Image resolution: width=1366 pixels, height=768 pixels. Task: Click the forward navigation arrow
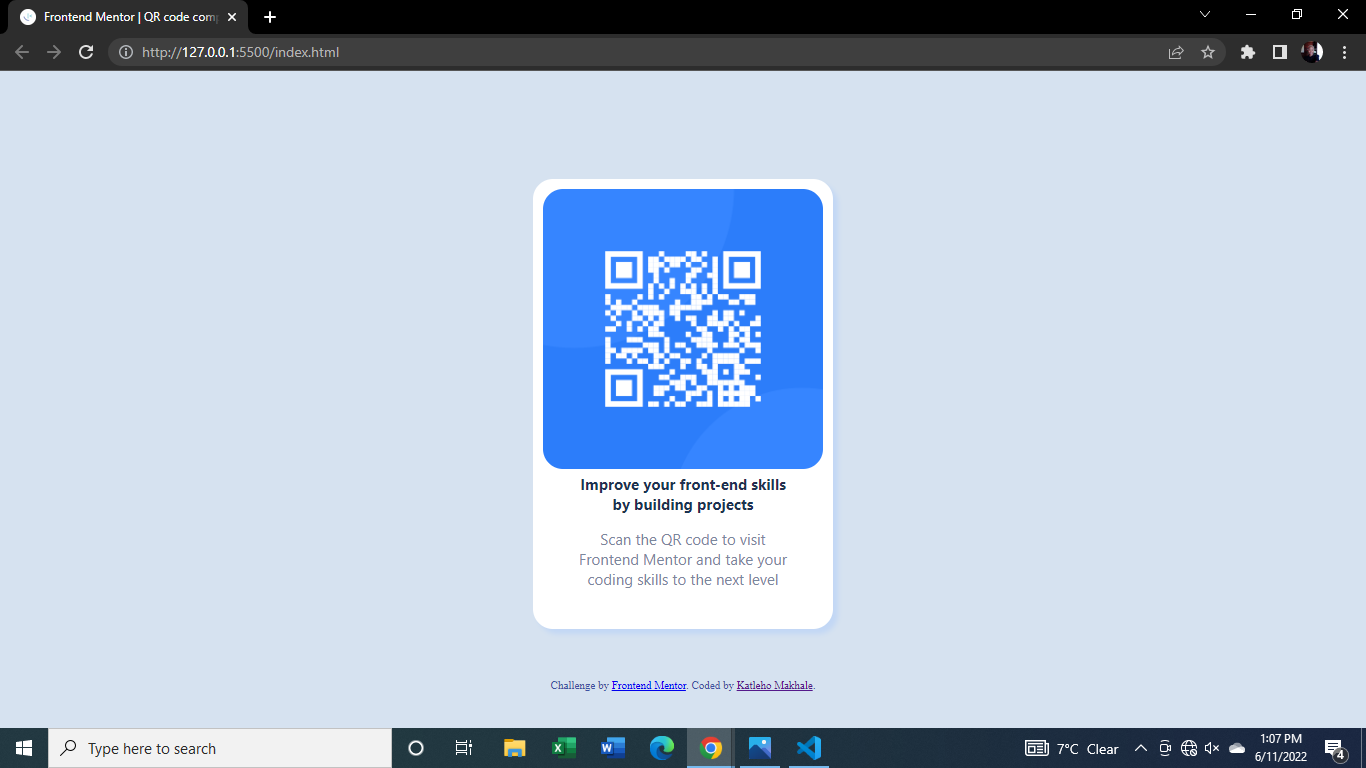53,52
